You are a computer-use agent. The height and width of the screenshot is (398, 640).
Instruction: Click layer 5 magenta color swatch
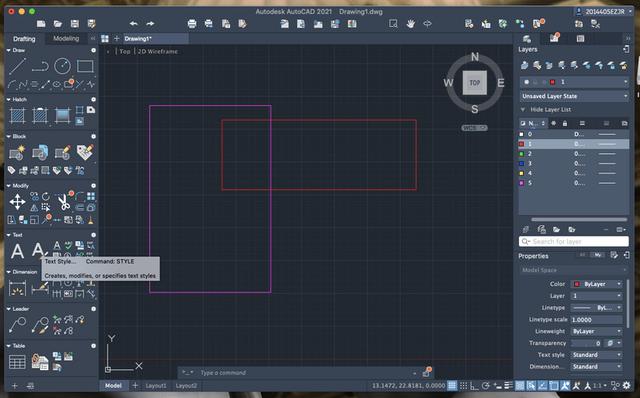(521, 183)
